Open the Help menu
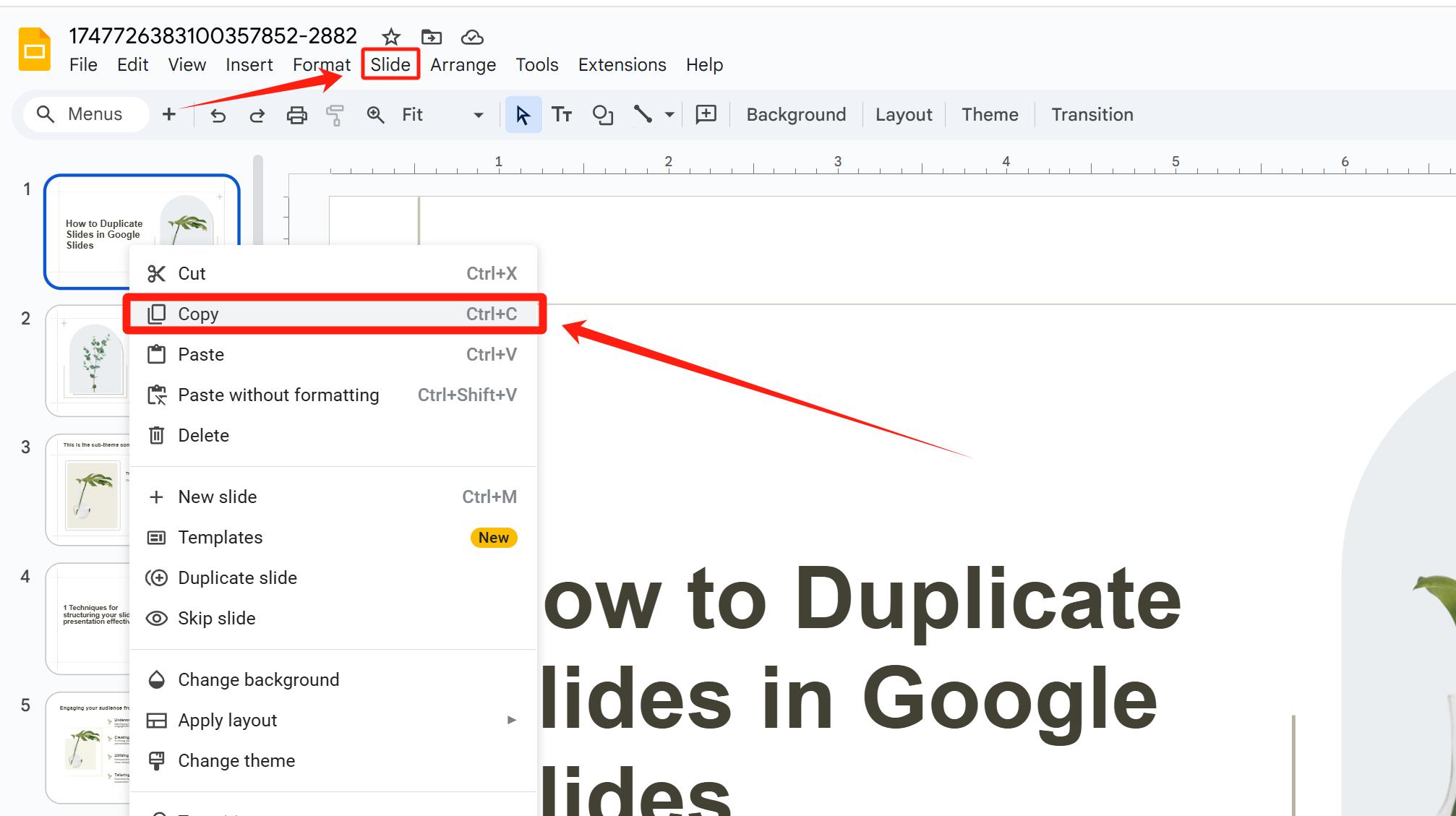The height and width of the screenshot is (816, 1456). (x=705, y=65)
